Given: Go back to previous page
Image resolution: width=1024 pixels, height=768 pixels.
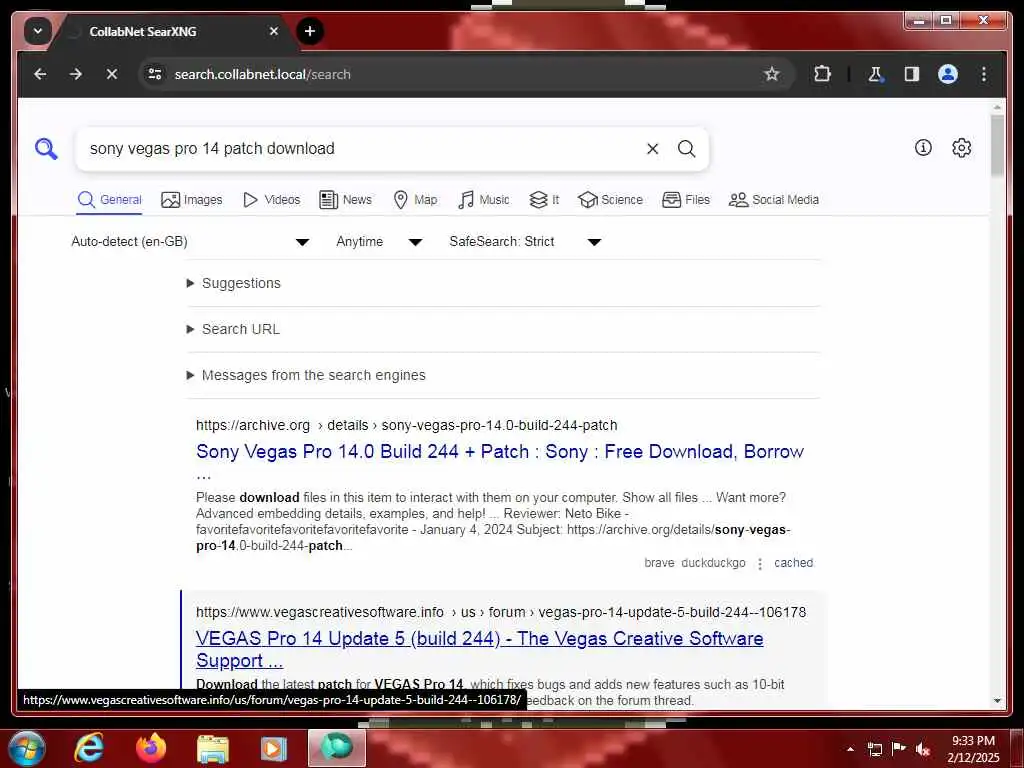Looking at the screenshot, I should (40, 74).
